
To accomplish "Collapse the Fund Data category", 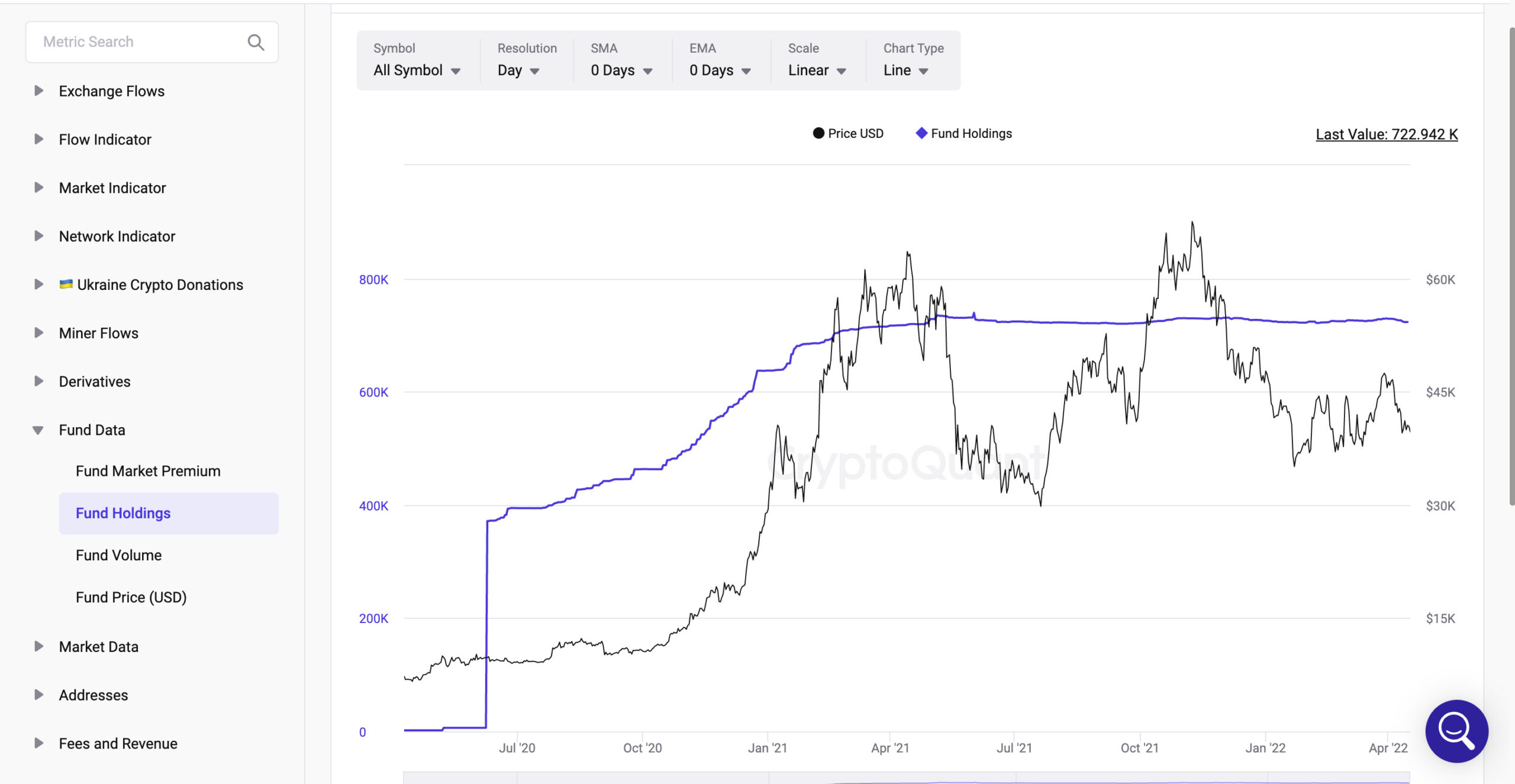I will (x=38, y=430).
